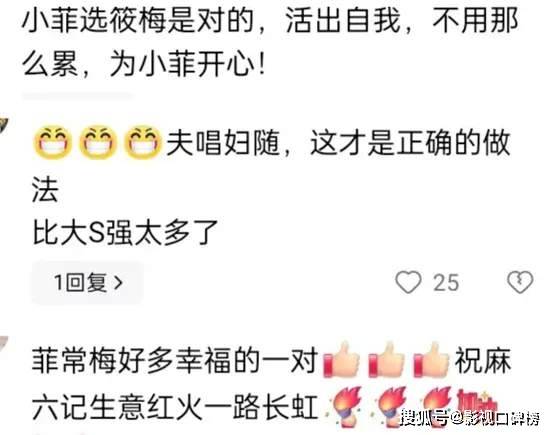Expand the 1回复 replies button

click(x=88, y=282)
